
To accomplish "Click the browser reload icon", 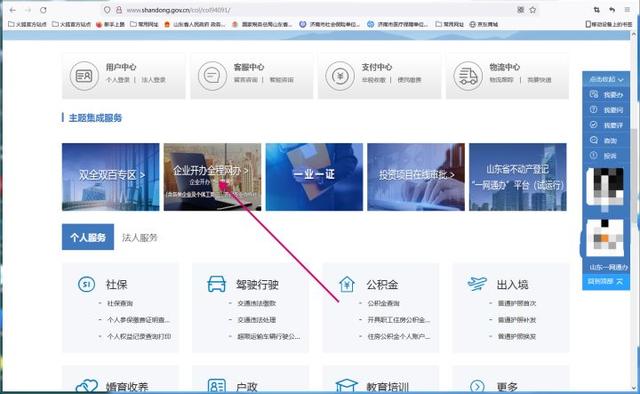I will pyautogui.click(x=43, y=10).
